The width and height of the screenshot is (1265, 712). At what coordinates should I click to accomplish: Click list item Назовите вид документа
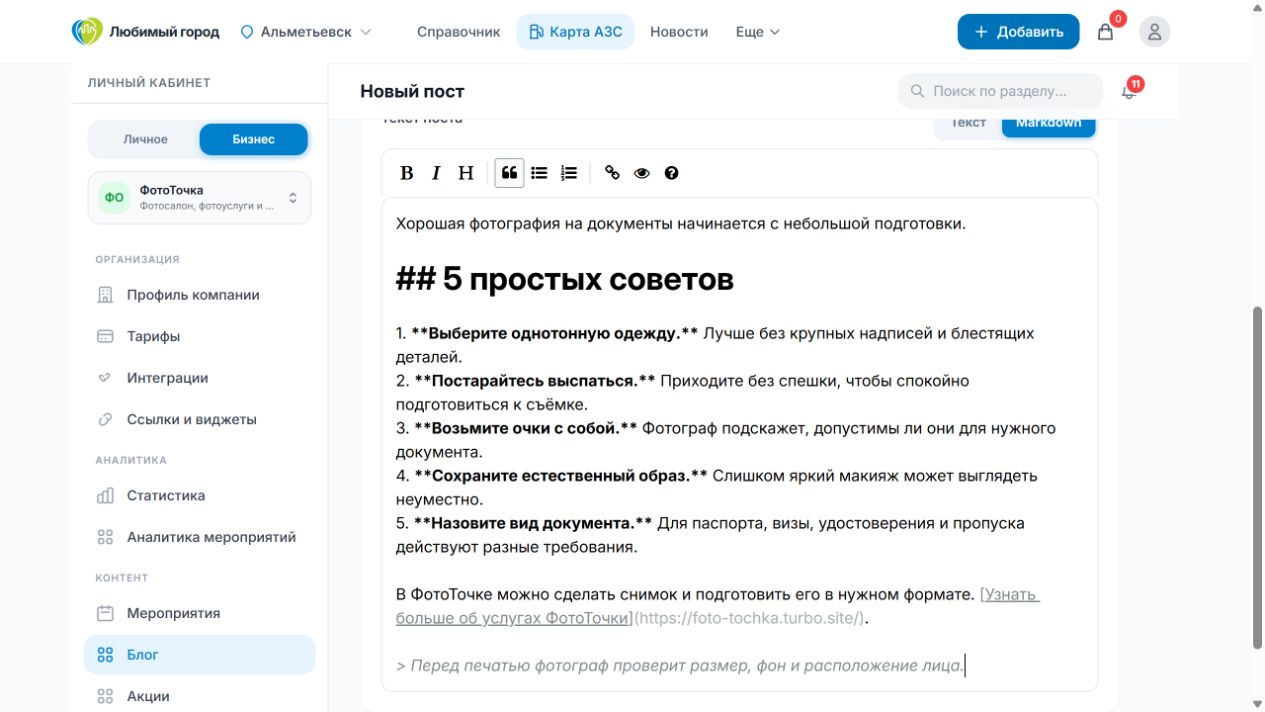(710, 535)
